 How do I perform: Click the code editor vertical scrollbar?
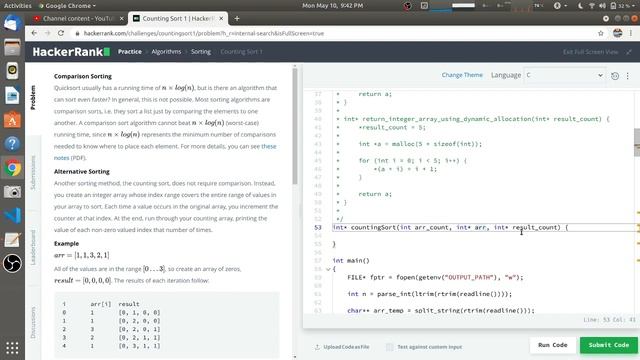tap(637, 142)
